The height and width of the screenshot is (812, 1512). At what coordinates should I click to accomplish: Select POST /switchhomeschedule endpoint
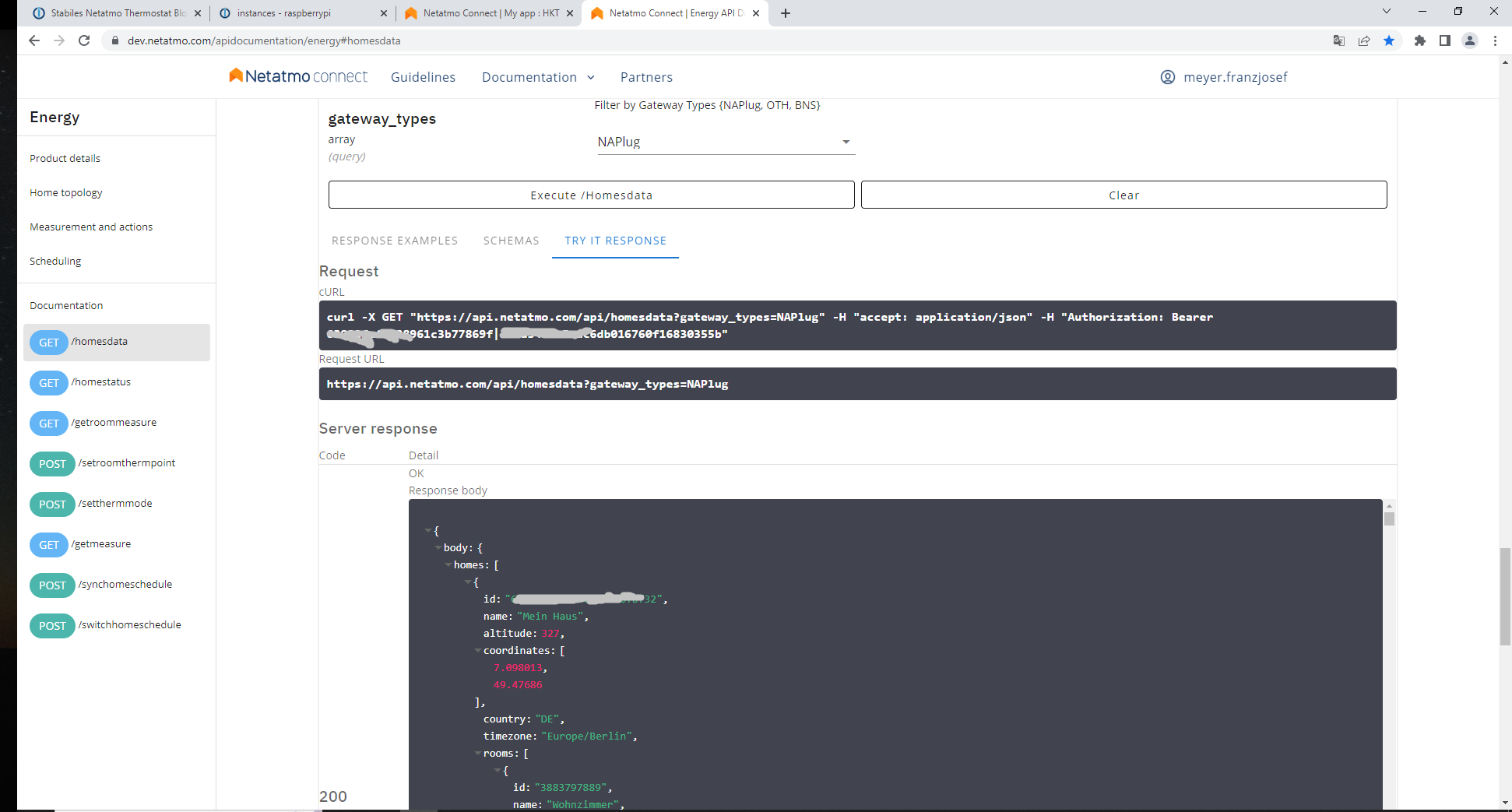click(117, 625)
